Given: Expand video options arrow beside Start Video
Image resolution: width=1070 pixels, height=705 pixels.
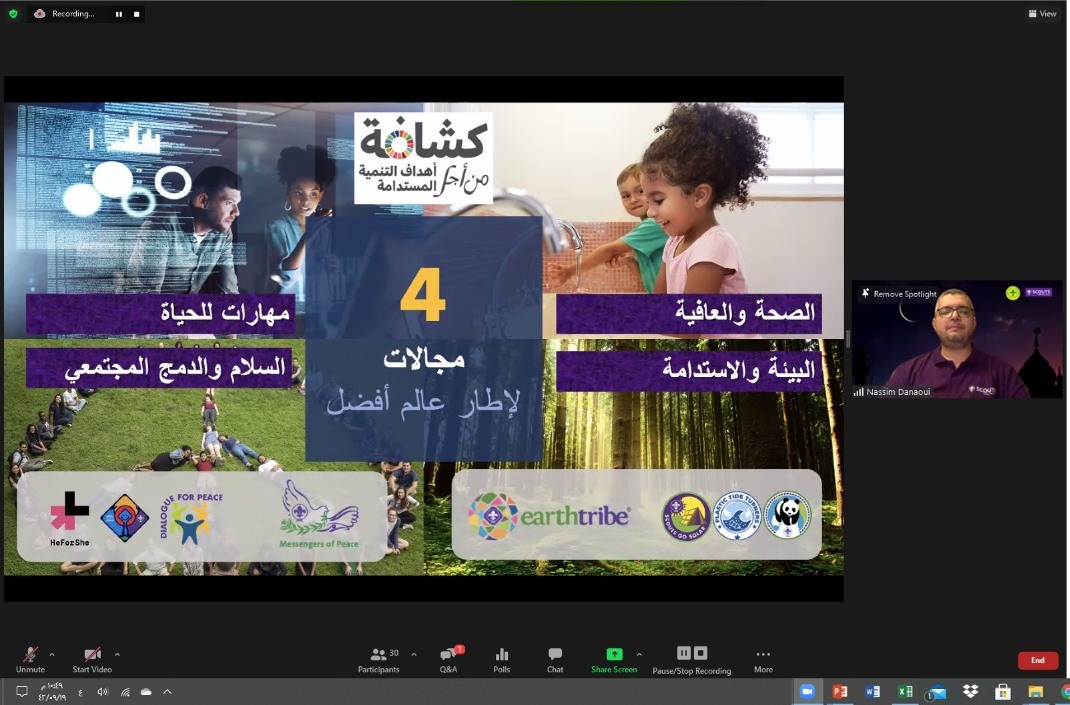Looking at the screenshot, I should pos(117,654).
